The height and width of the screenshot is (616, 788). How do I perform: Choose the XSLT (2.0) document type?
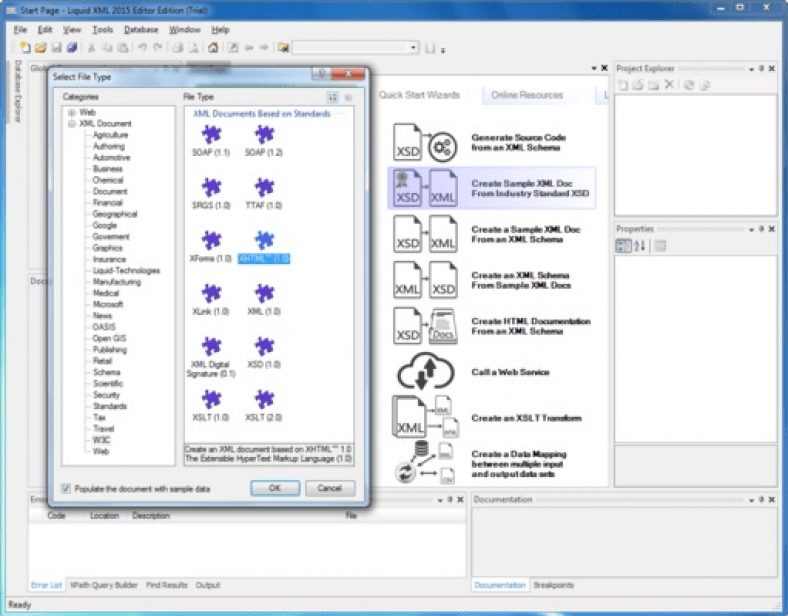click(x=264, y=399)
